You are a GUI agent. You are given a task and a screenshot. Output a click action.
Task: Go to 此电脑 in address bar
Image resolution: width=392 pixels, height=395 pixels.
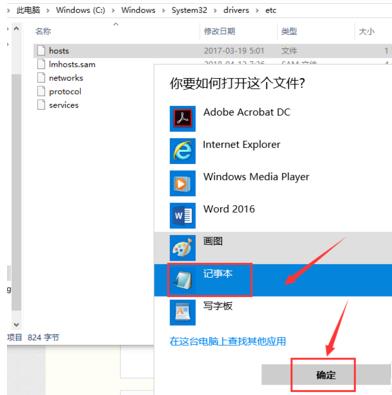click(28, 10)
